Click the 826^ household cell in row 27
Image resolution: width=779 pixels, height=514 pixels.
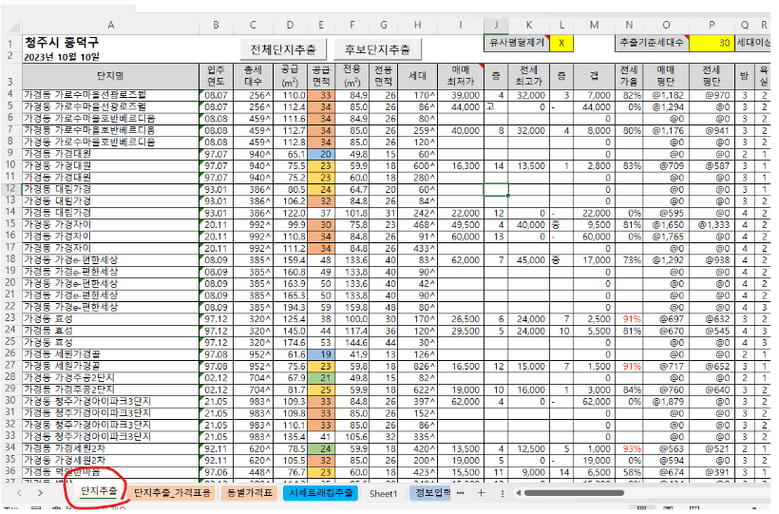tap(418, 366)
